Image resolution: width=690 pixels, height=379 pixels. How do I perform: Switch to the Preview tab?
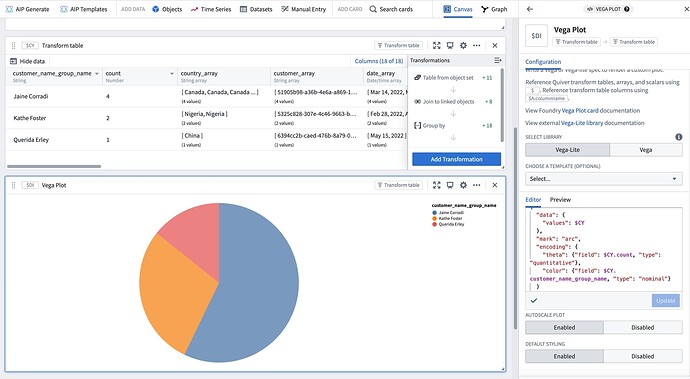click(x=560, y=199)
